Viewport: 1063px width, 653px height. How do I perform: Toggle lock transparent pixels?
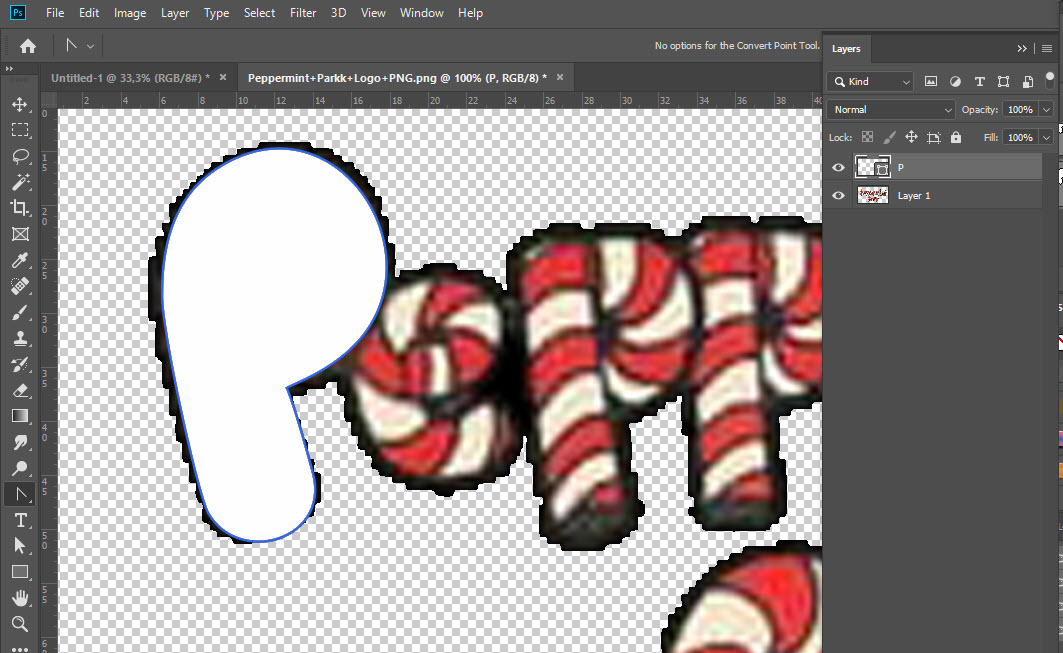[x=867, y=137]
